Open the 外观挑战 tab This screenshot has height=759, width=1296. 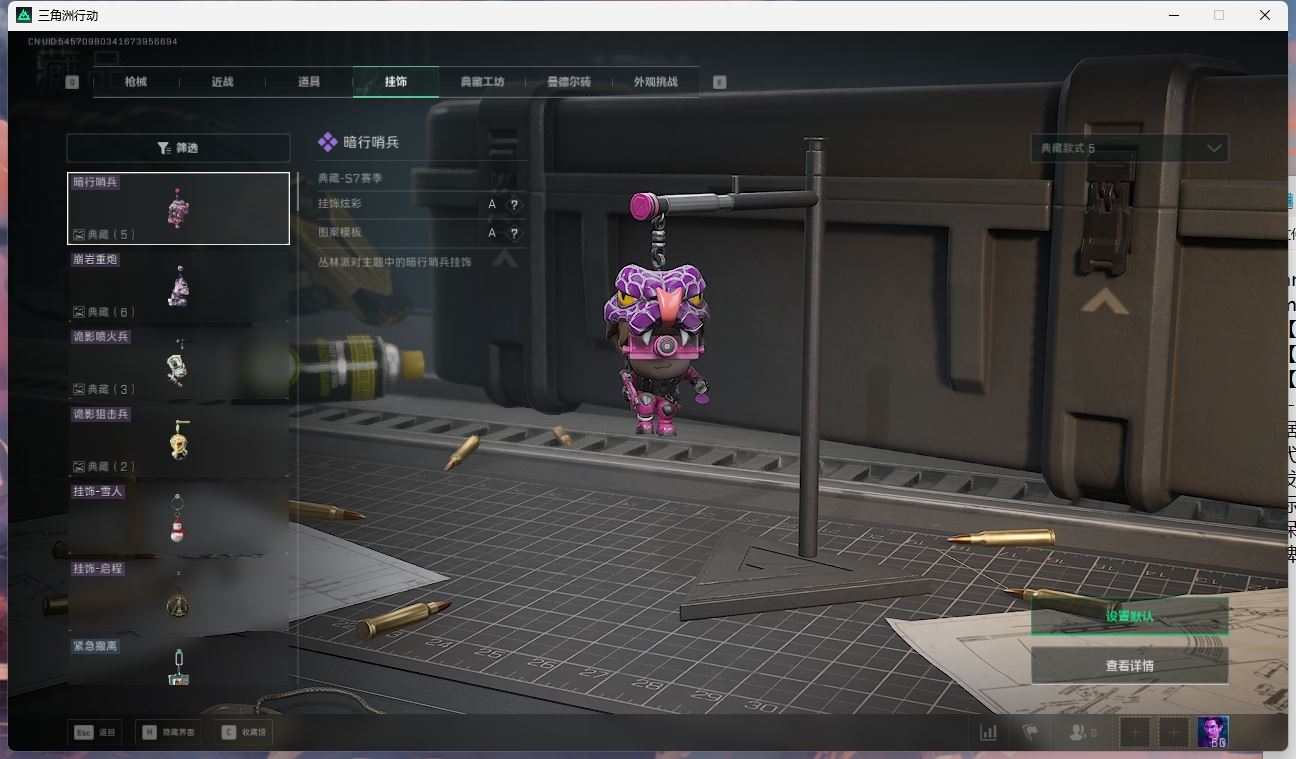pyautogui.click(x=655, y=82)
